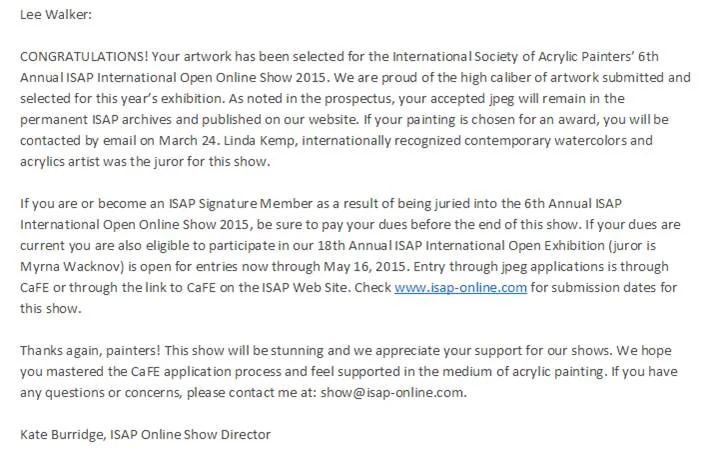The image size is (702, 463).
Task: Click the name 'Myrna Wacknov'
Action: [x=70, y=266]
